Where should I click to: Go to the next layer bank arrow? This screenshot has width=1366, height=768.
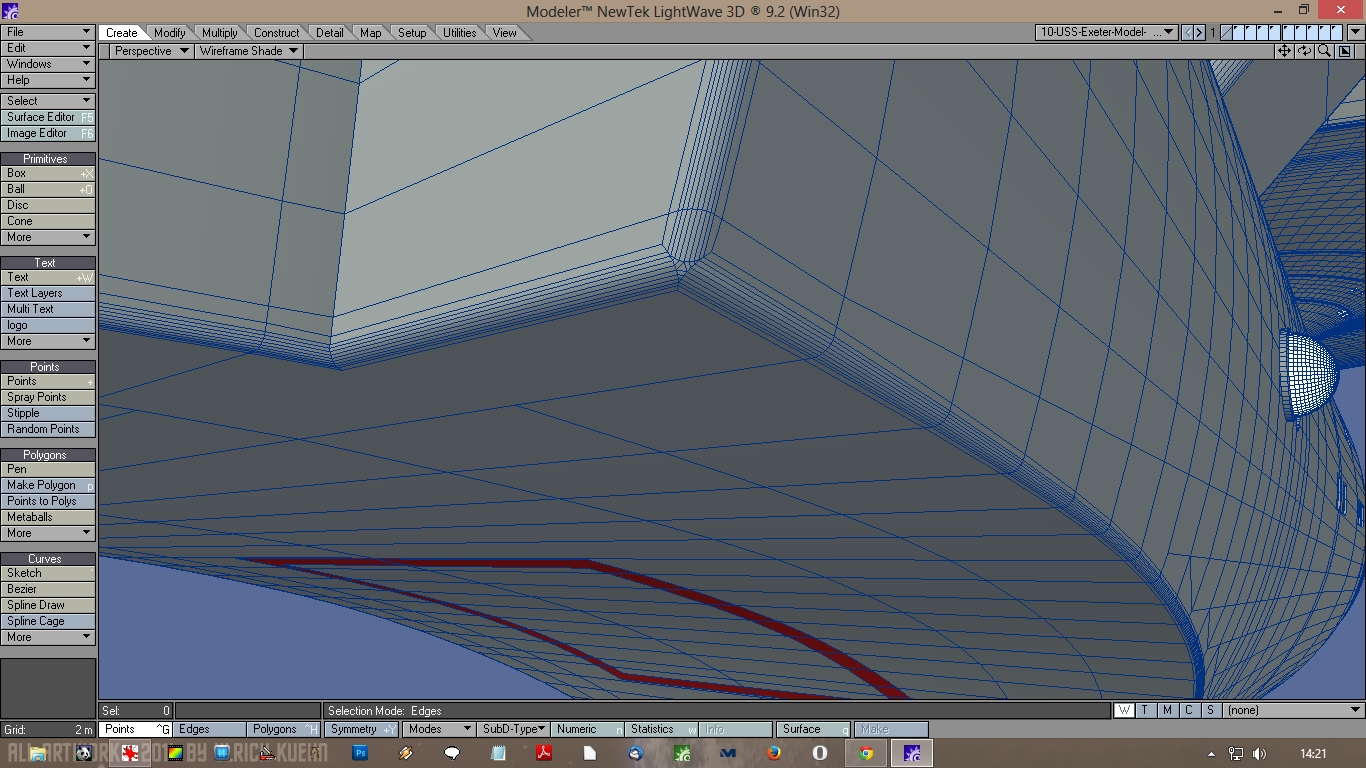click(x=1199, y=33)
